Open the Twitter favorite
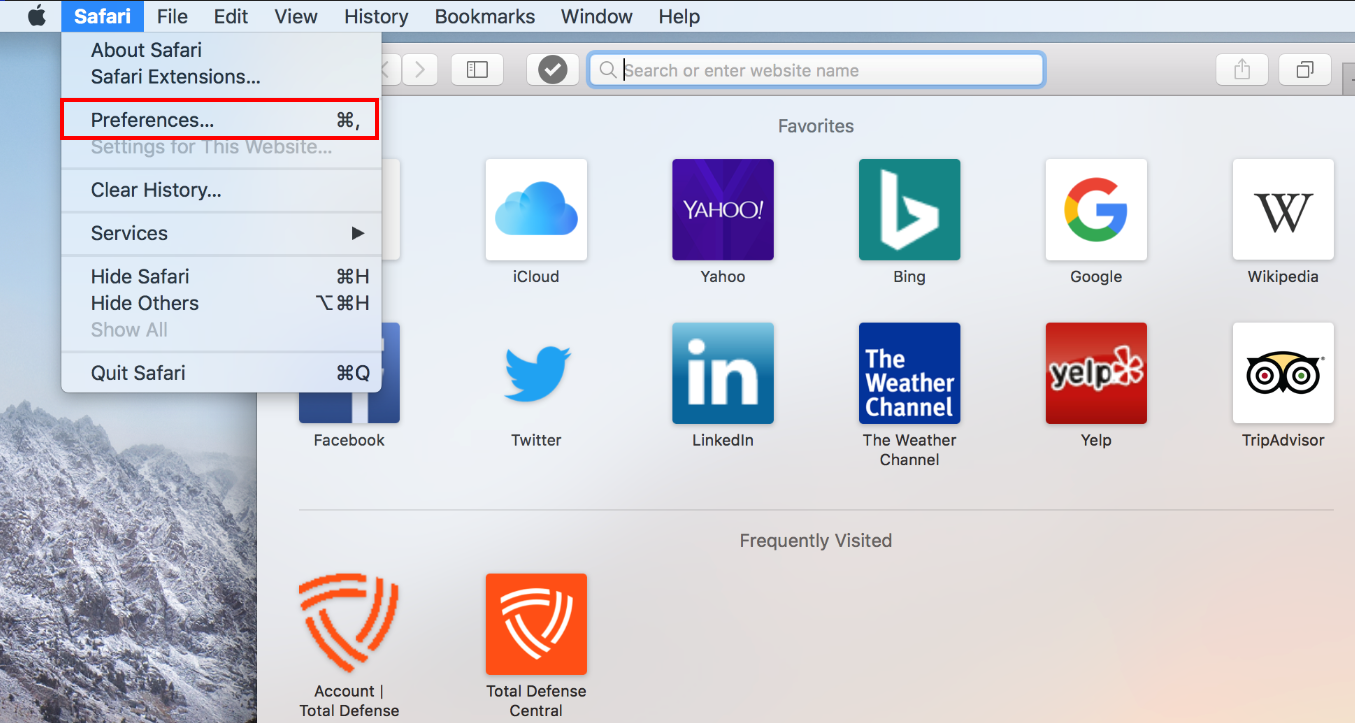Screen dimensions: 1355x723 point(536,373)
